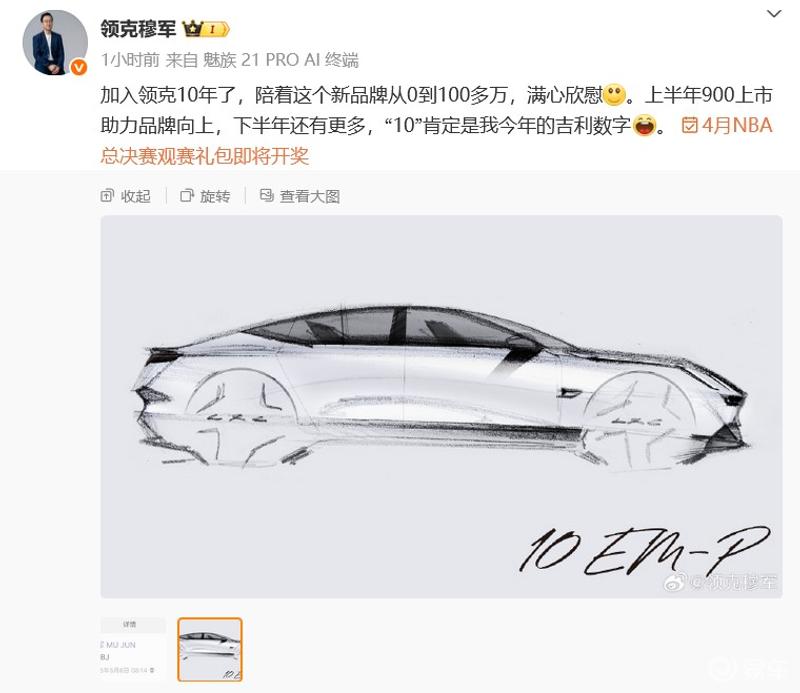The width and height of the screenshot is (800, 693).
Task: Click the faint logo in bottom-right corner
Action: point(747,670)
